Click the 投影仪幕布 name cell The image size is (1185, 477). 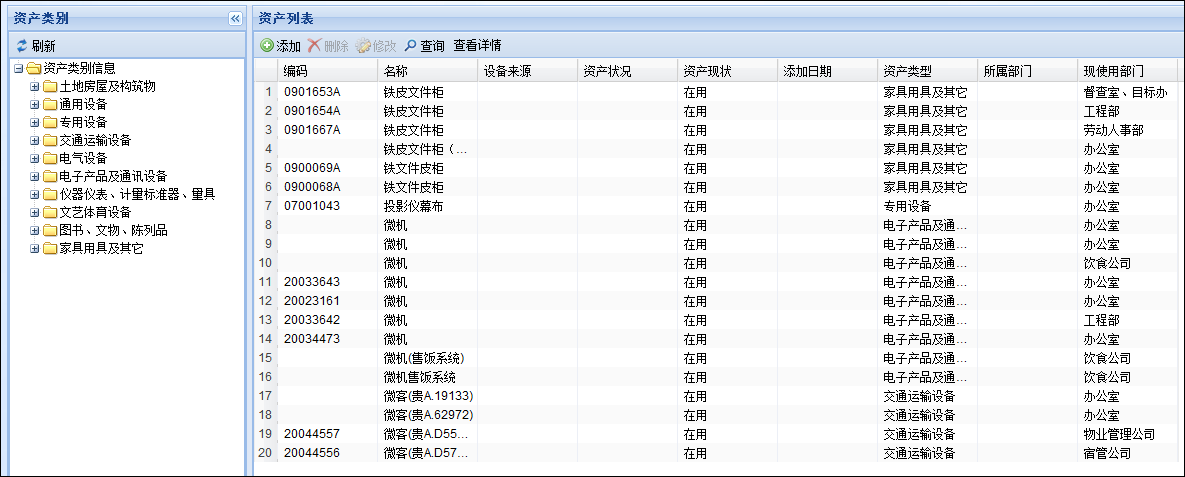[427, 206]
